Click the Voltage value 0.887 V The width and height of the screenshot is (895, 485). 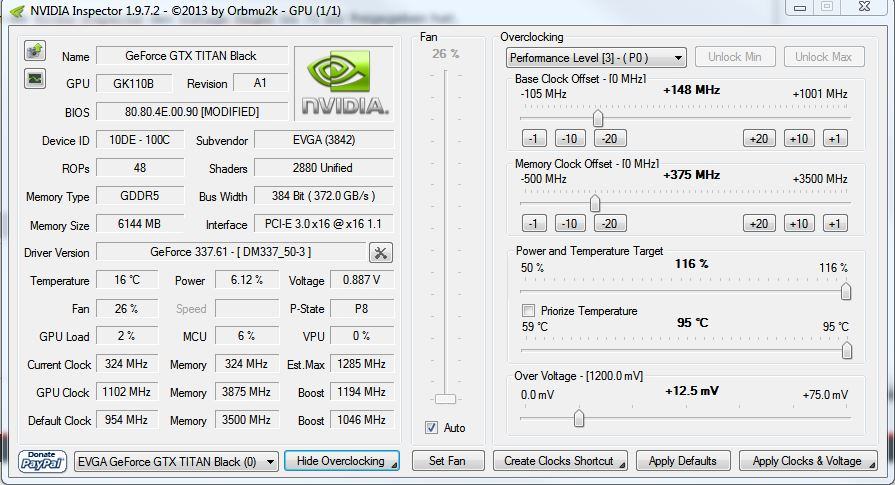(362, 280)
